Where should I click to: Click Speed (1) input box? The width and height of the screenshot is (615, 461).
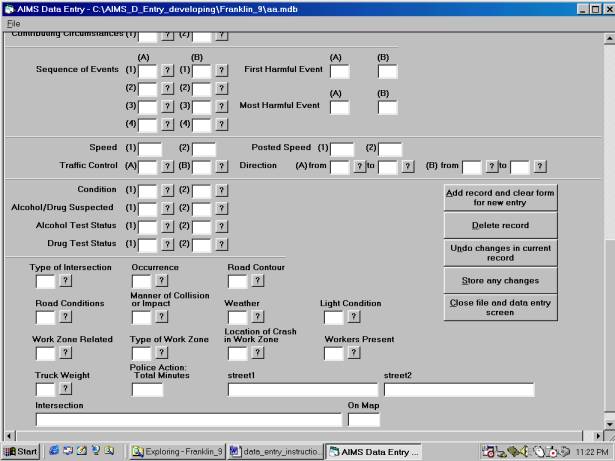150,149
